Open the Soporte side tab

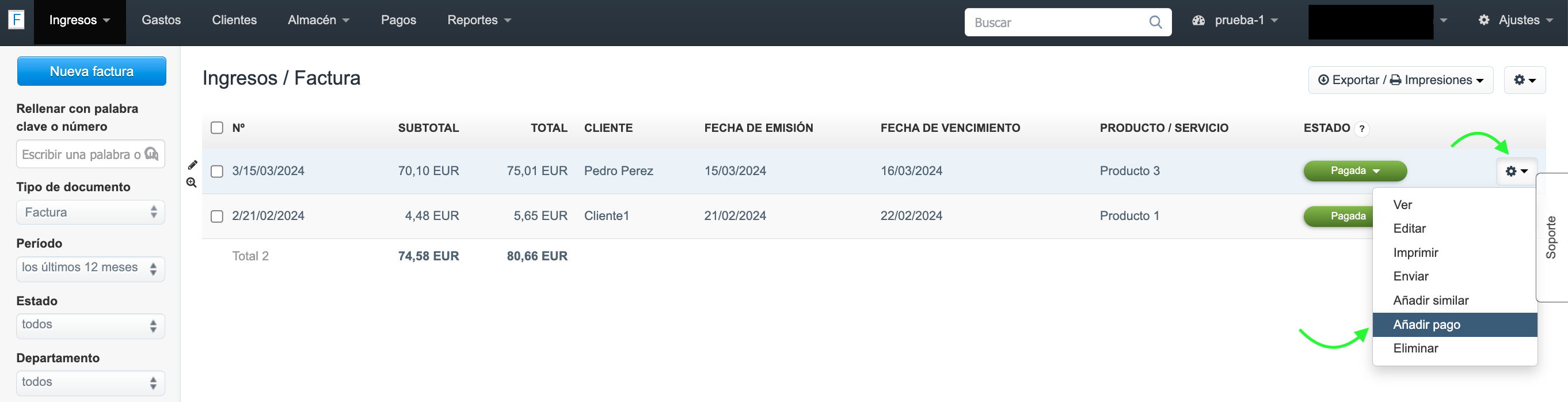pyautogui.click(x=1551, y=237)
